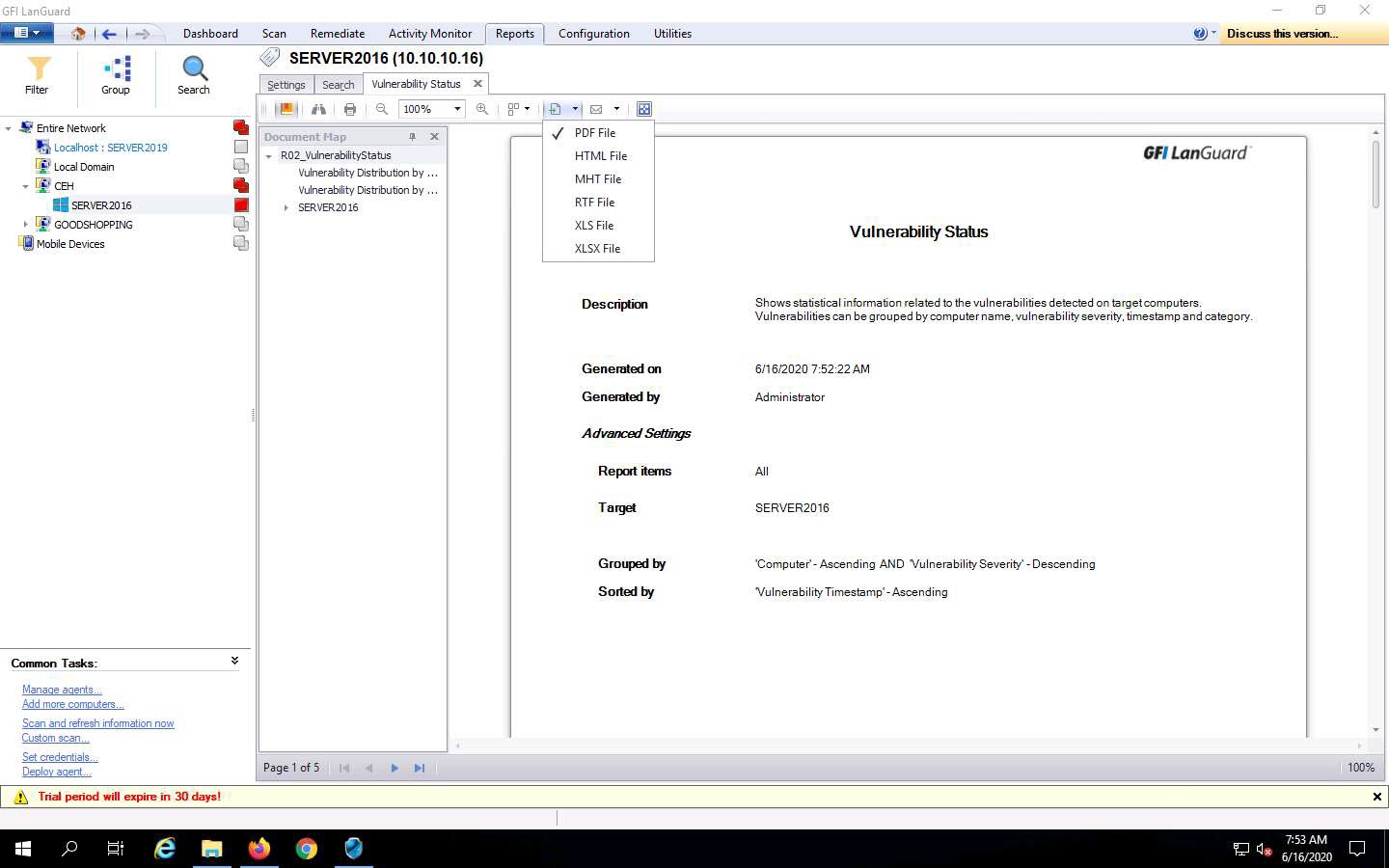1389x868 pixels.
Task: Close the Document Map panel
Action: pyautogui.click(x=434, y=137)
